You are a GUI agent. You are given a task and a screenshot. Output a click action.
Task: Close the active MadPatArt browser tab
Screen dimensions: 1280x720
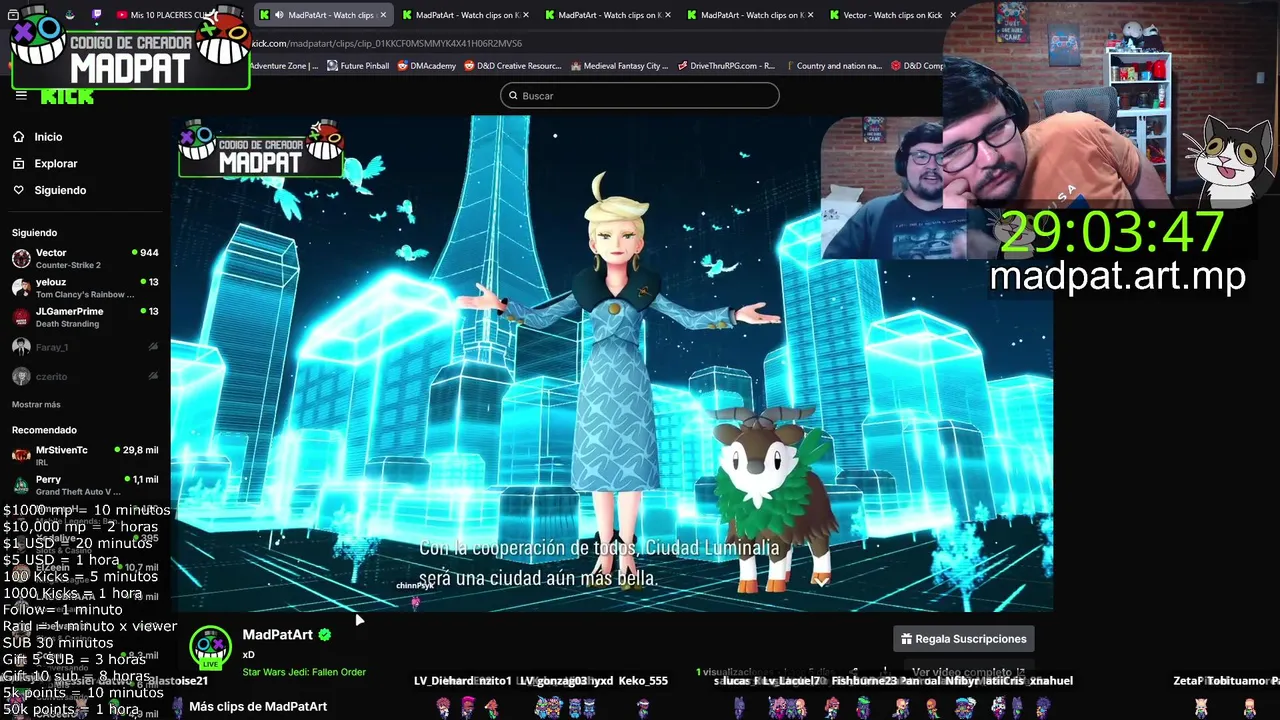pos(383,15)
